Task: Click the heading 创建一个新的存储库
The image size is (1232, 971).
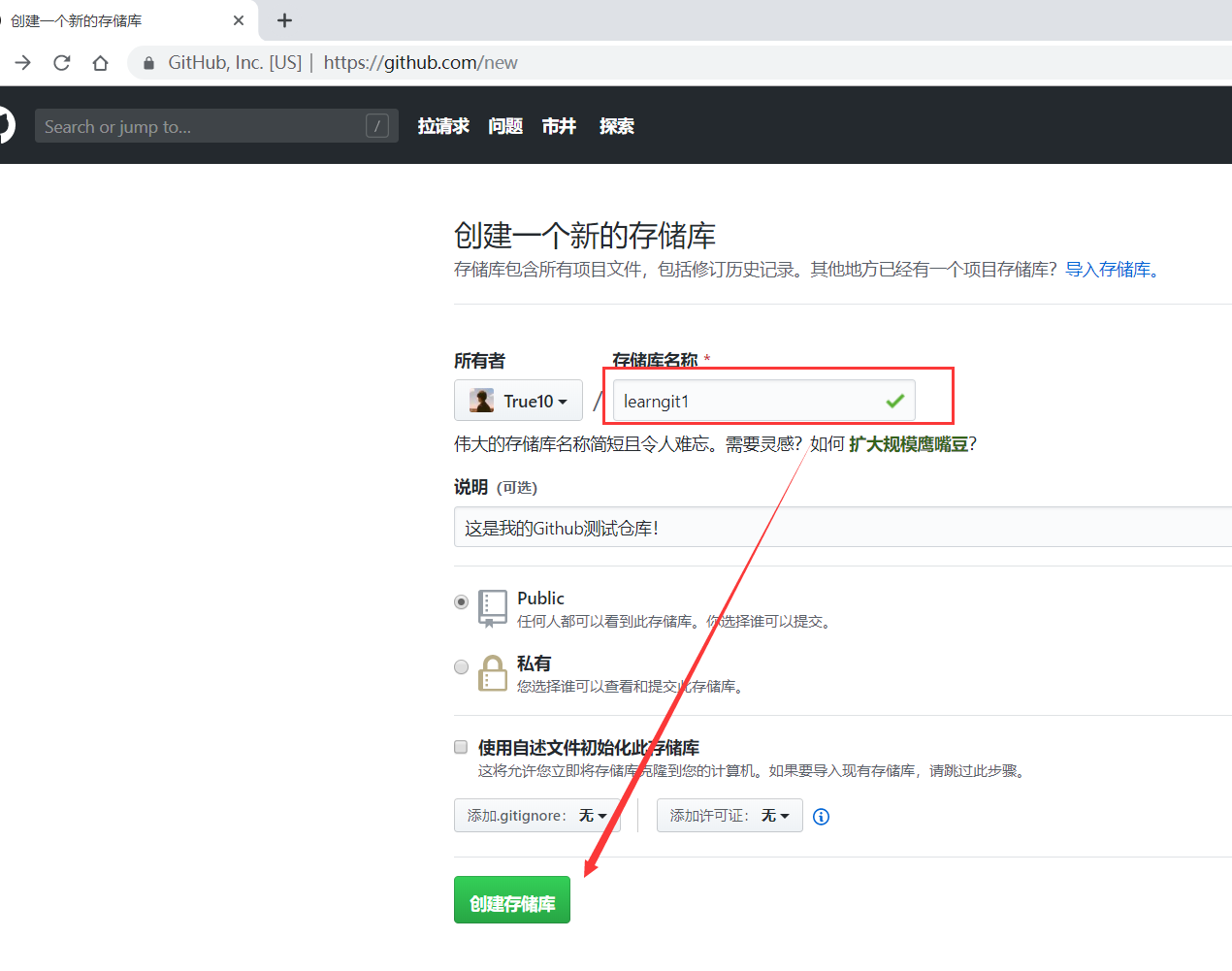Action: [585, 236]
